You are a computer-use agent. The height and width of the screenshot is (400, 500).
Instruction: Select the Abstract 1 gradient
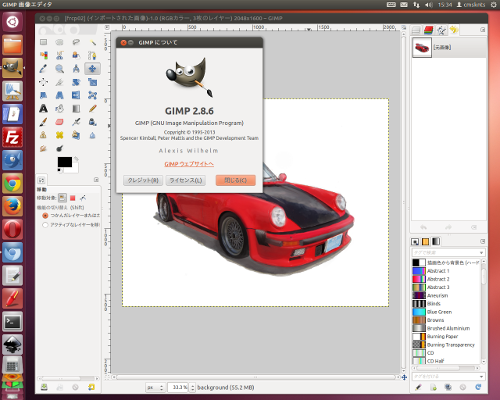(x=446, y=271)
